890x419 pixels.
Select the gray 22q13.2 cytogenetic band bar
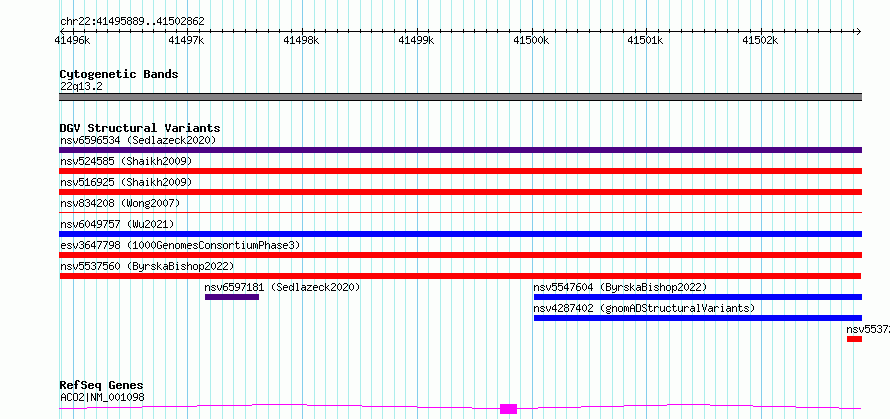pyautogui.click(x=460, y=97)
